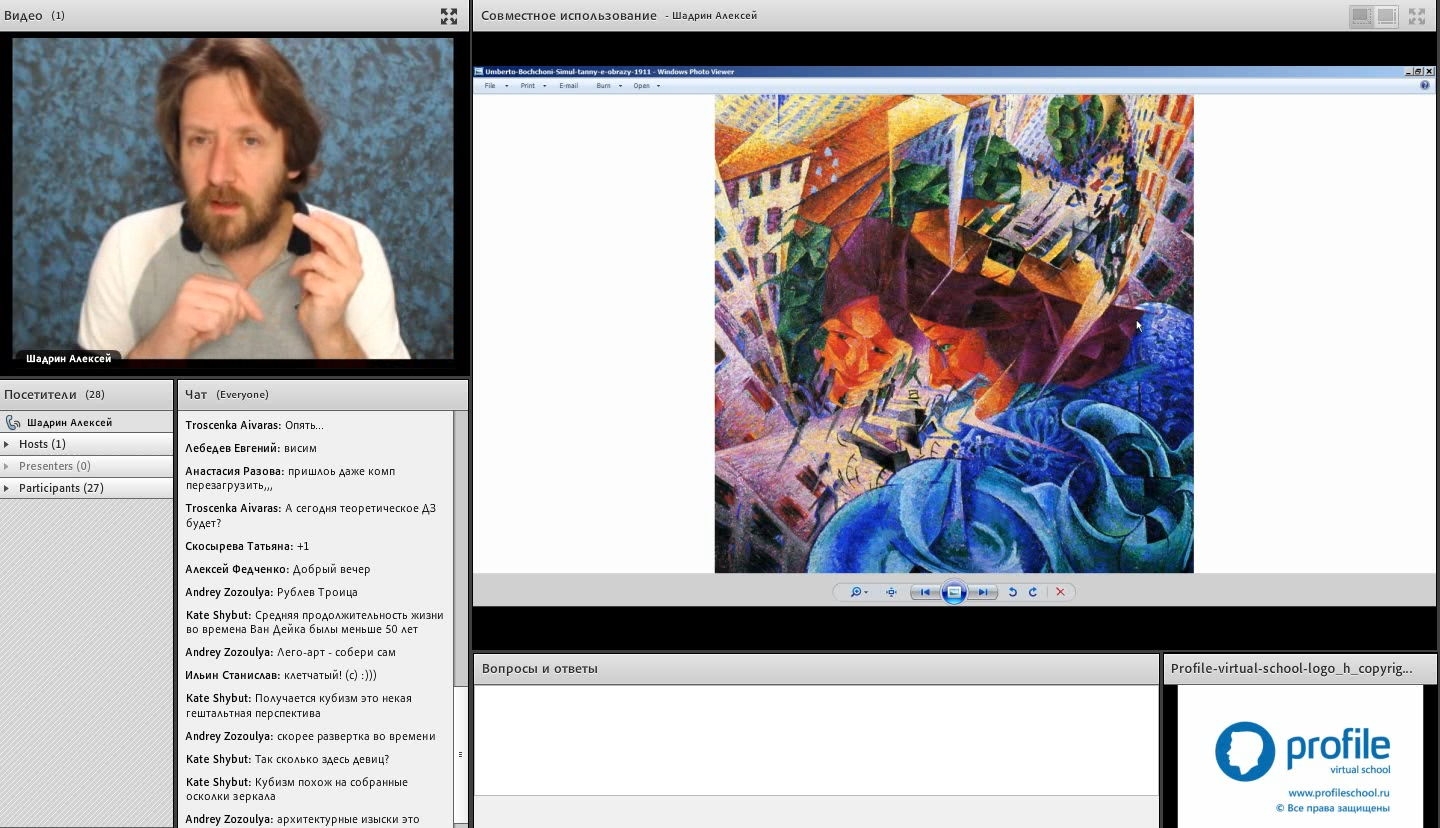This screenshot has height=828, width=1440.
Task: Click the 'Так сколько здесь девиц?' message
Action: coord(287,759)
